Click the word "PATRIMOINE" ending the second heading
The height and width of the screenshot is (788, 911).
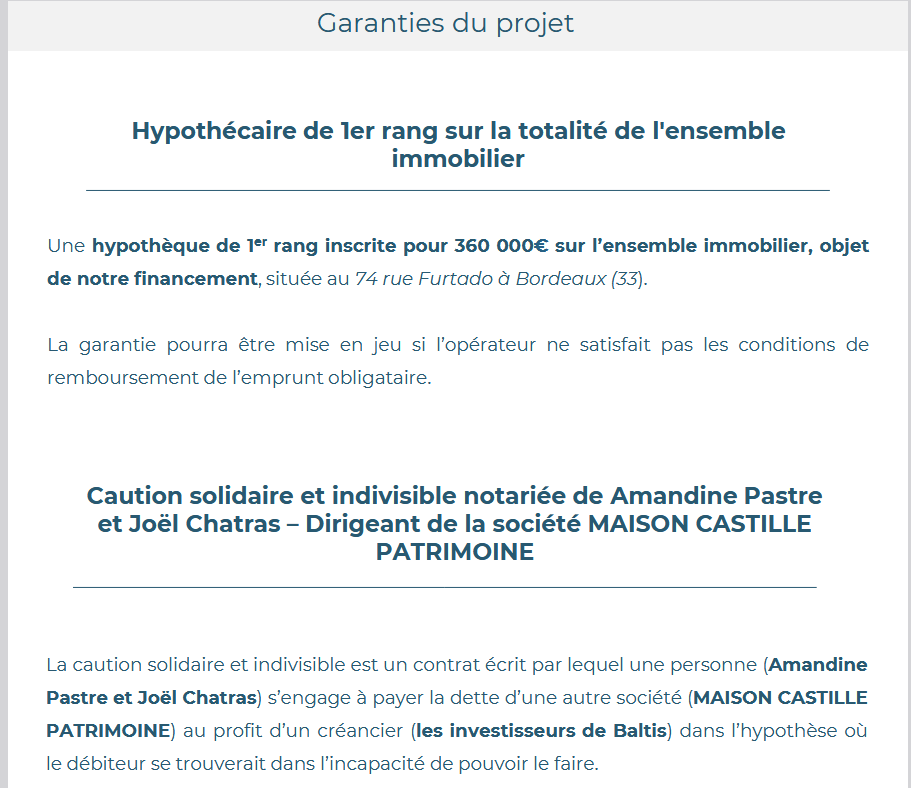tap(455, 552)
